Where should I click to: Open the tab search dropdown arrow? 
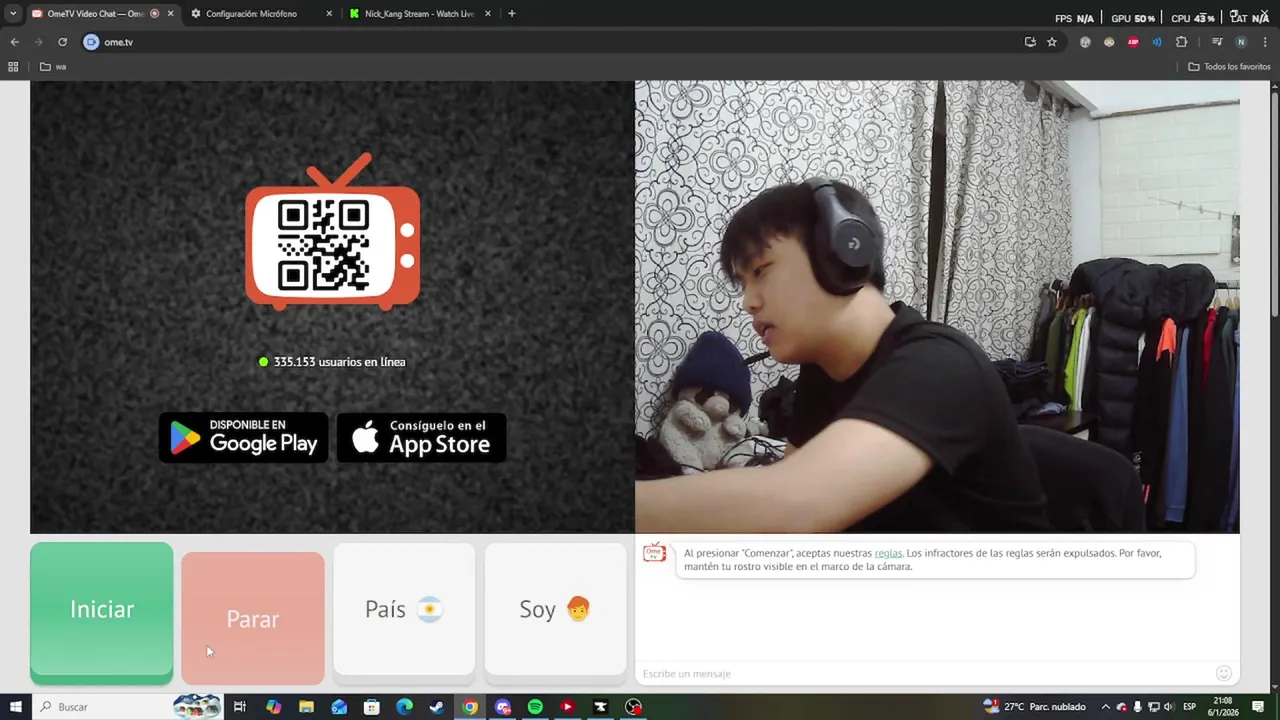pos(12,14)
